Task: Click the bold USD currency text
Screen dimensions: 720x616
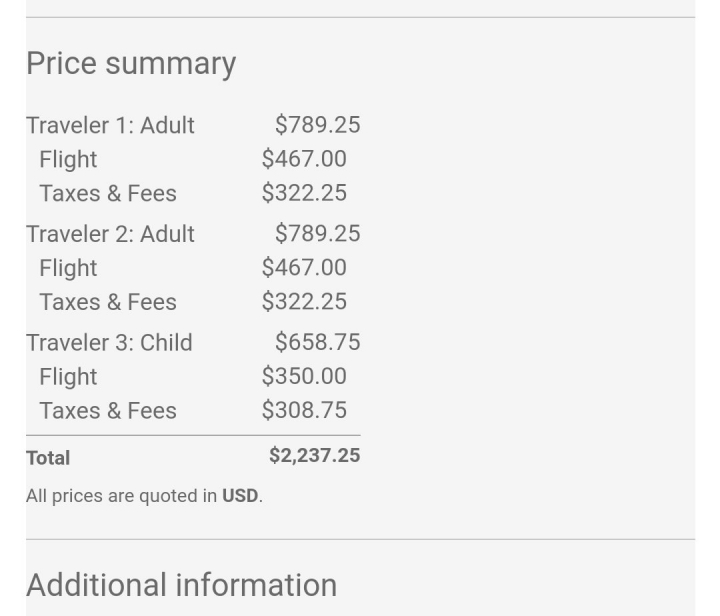Action: point(240,496)
